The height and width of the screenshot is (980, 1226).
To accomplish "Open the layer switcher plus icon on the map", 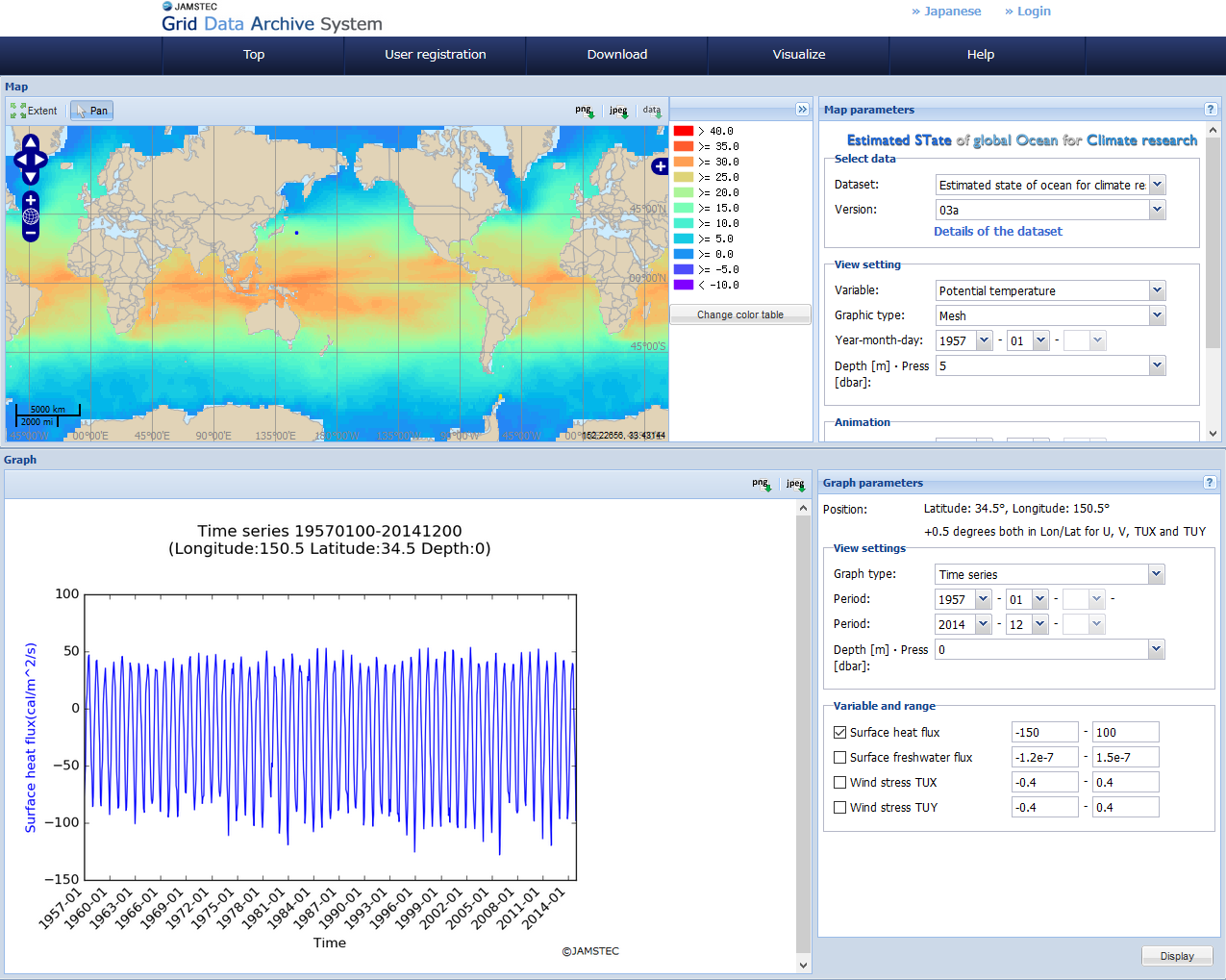I will coord(660,166).
